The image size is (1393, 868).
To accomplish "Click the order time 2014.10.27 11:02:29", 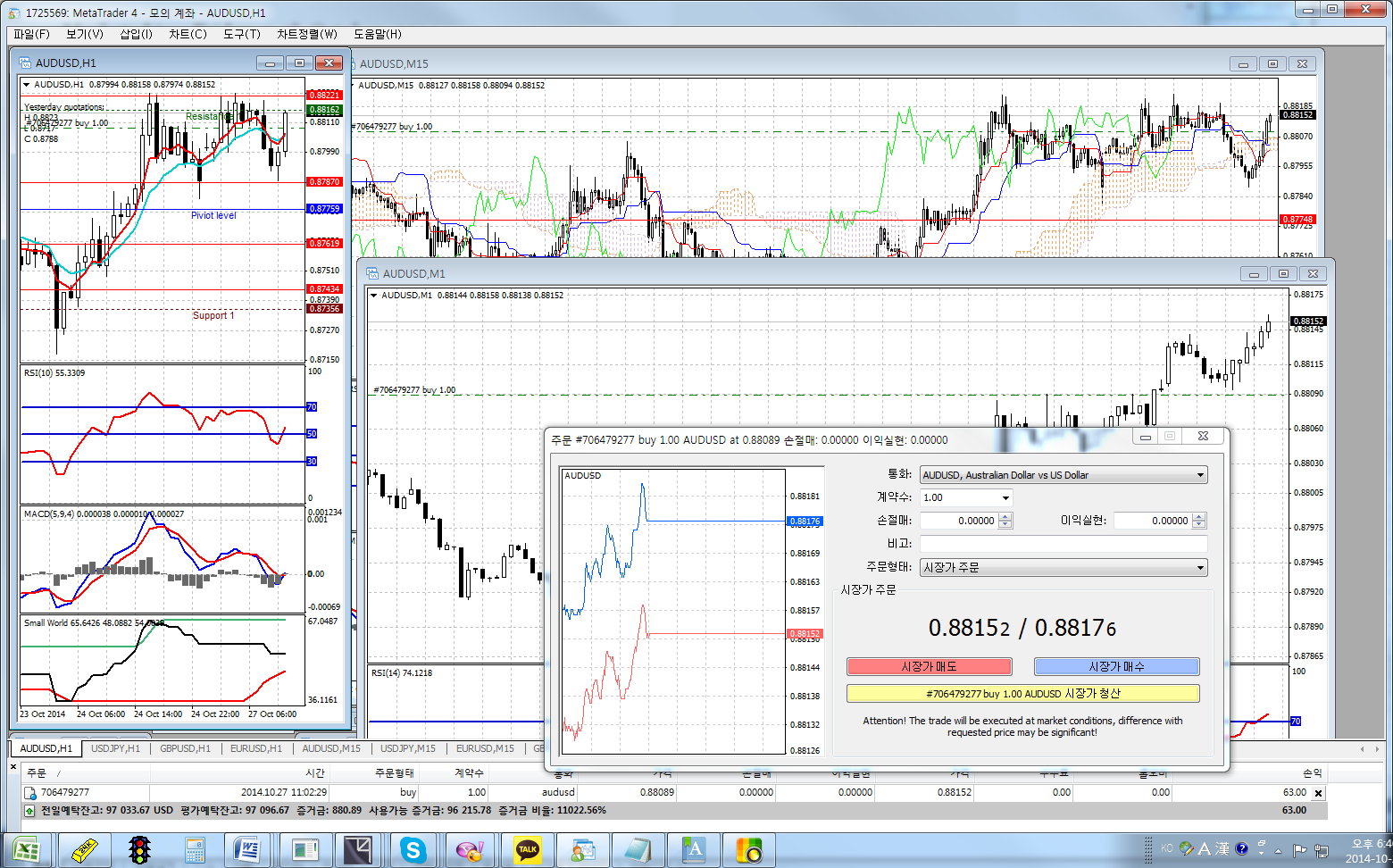I will (284, 792).
